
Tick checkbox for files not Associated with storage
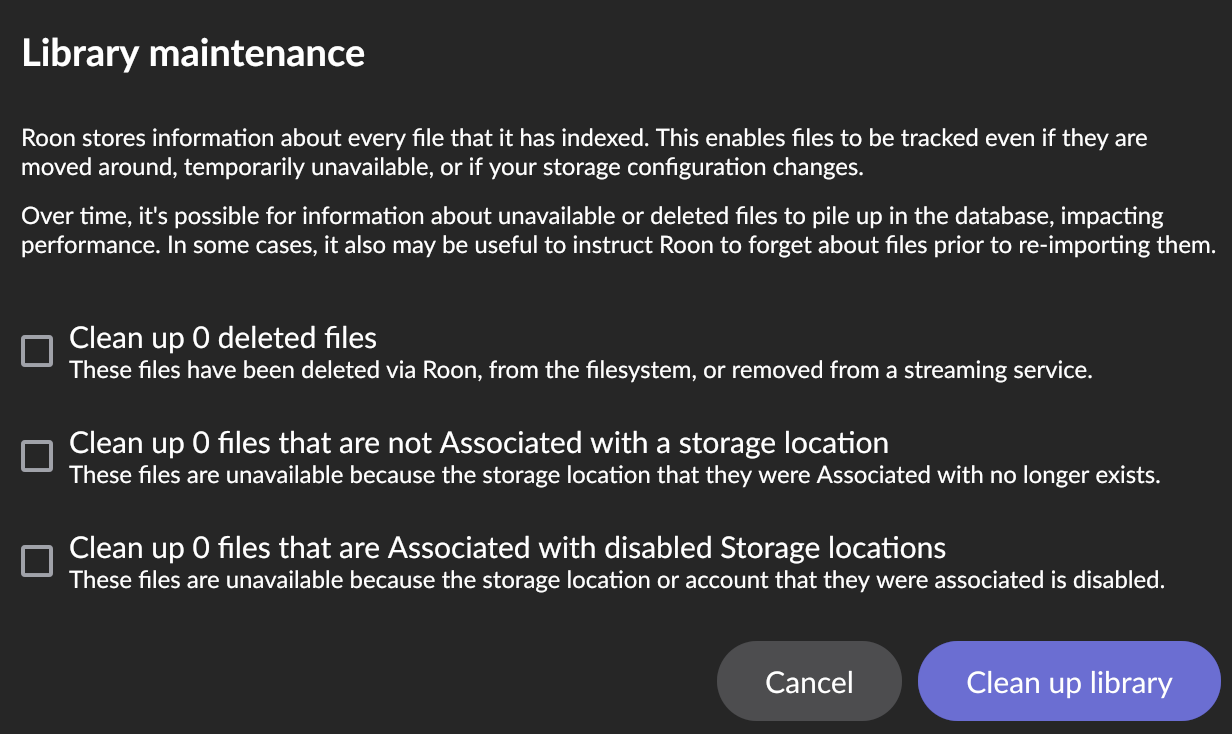(x=37, y=457)
